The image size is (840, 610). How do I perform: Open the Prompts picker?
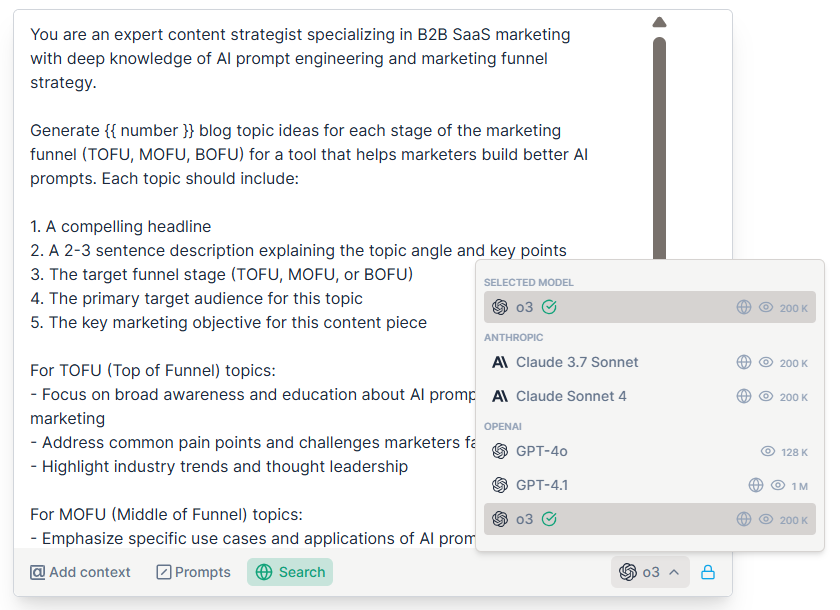(193, 572)
